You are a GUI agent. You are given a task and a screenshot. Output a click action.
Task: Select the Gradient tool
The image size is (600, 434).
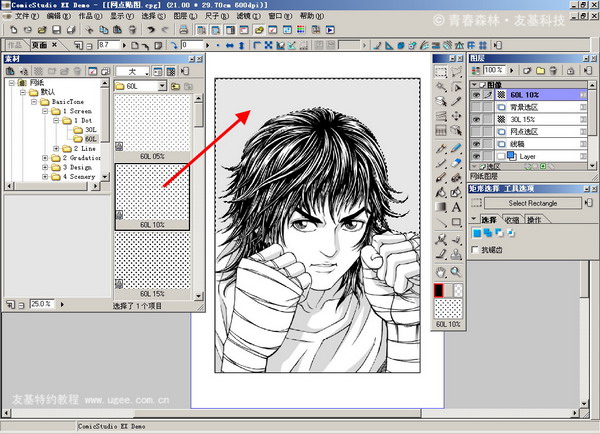click(x=441, y=207)
